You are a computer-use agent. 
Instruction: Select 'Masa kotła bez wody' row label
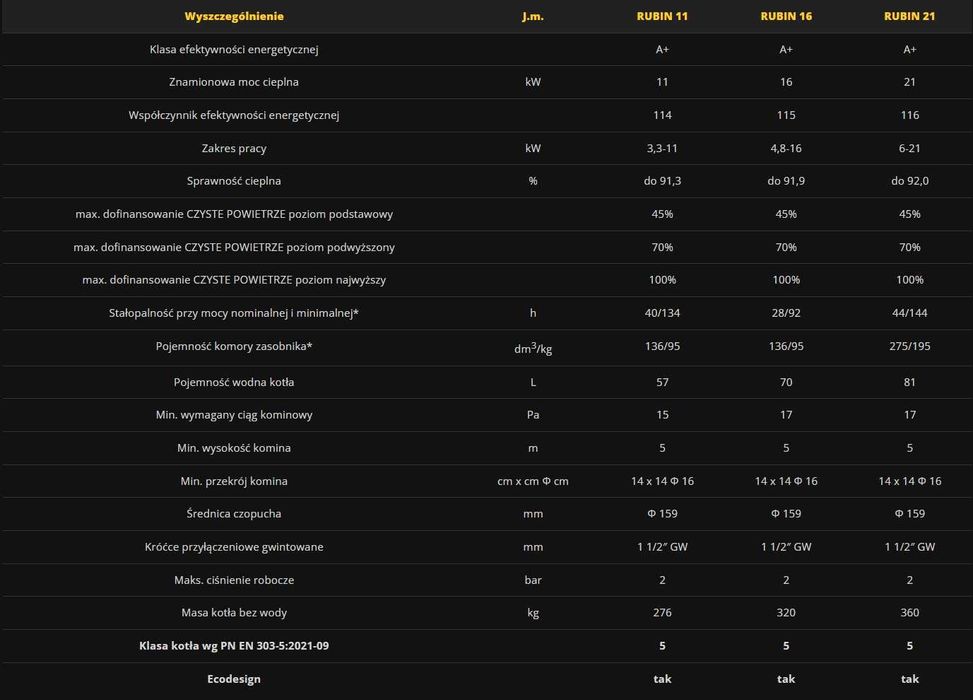tap(234, 613)
